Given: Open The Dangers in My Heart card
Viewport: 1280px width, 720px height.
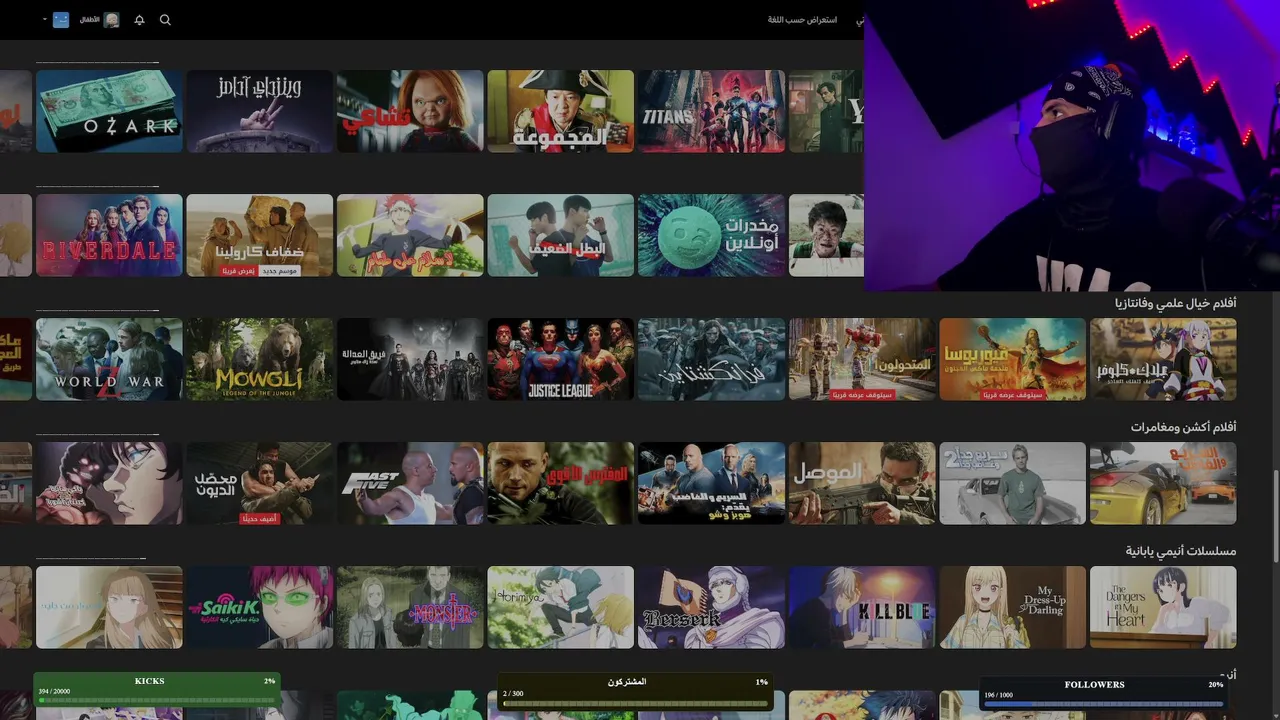Looking at the screenshot, I should point(1163,607).
